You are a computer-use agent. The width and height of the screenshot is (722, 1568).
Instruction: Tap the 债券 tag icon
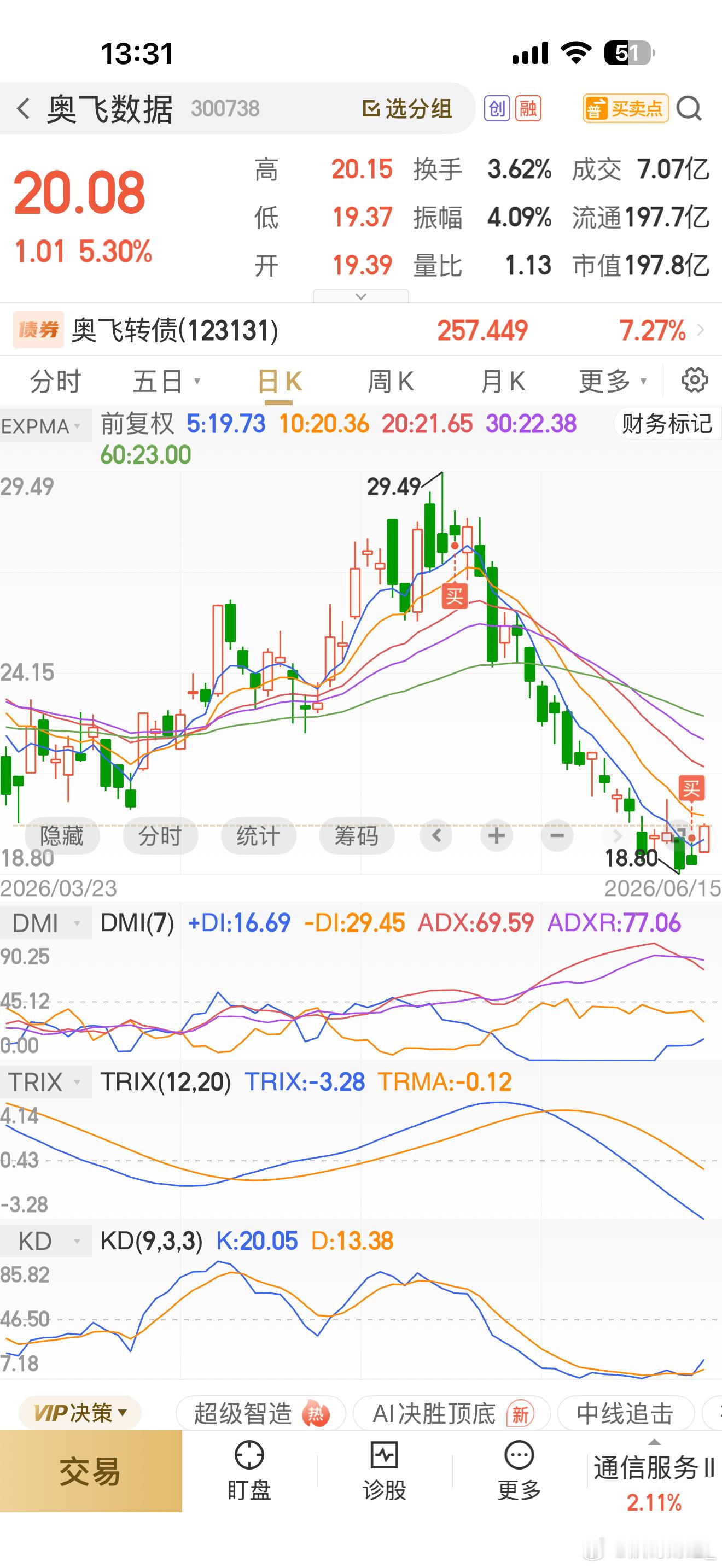(x=38, y=330)
